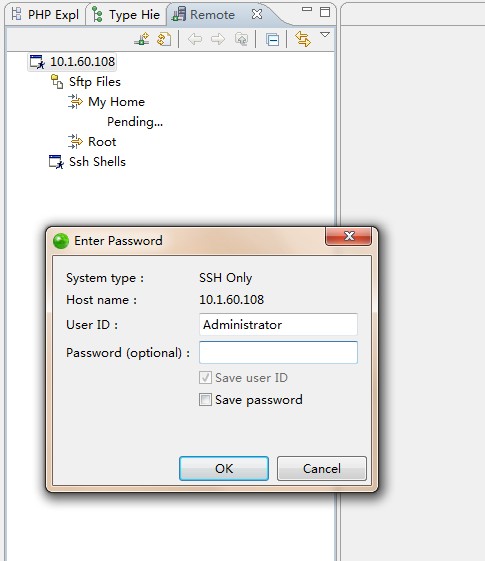This screenshot has width=485, height=561.
Task: Click the My Home filter icon
Action: pyautogui.click(x=75, y=101)
